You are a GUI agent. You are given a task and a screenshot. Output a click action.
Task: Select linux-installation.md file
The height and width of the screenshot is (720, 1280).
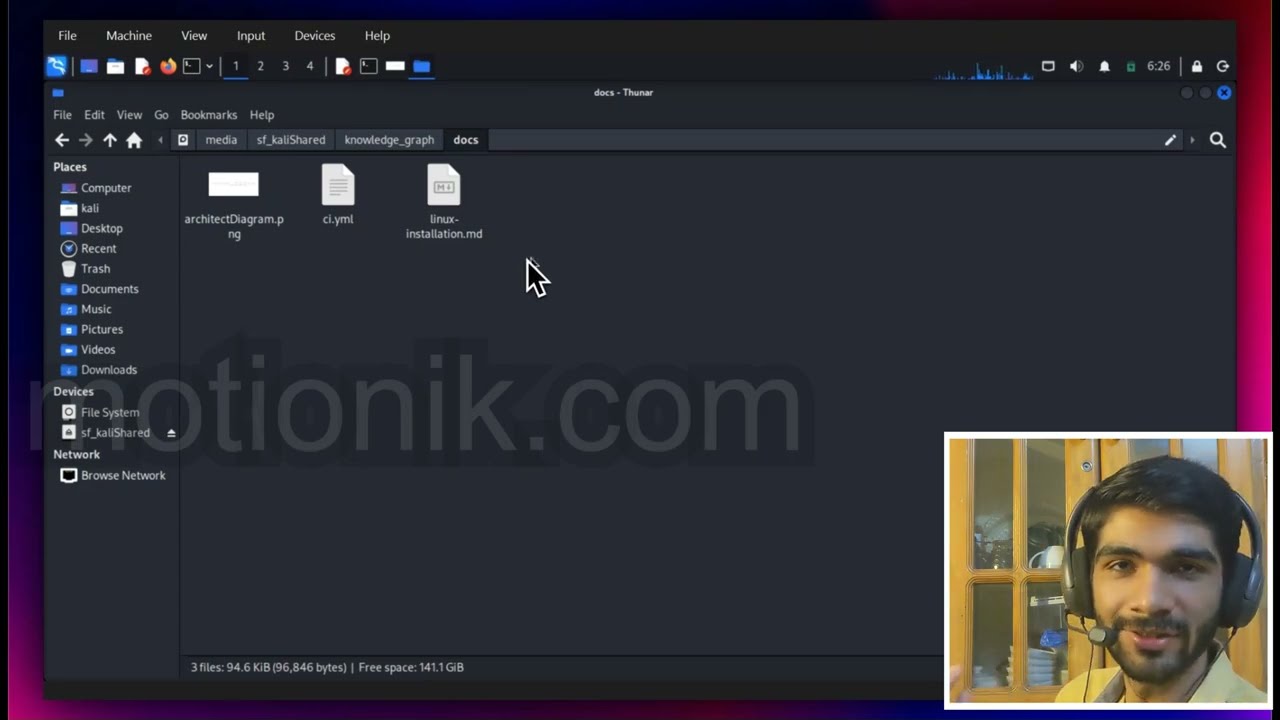[x=444, y=203]
